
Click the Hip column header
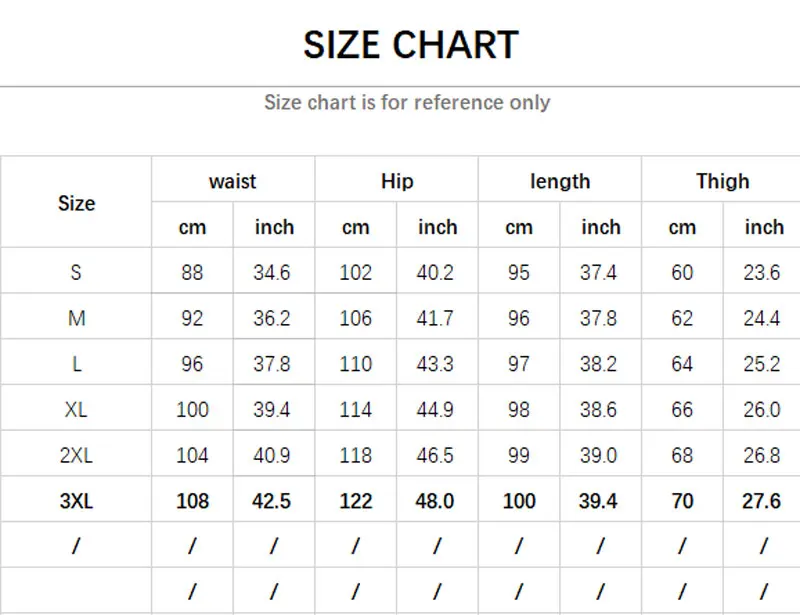tap(396, 181)
